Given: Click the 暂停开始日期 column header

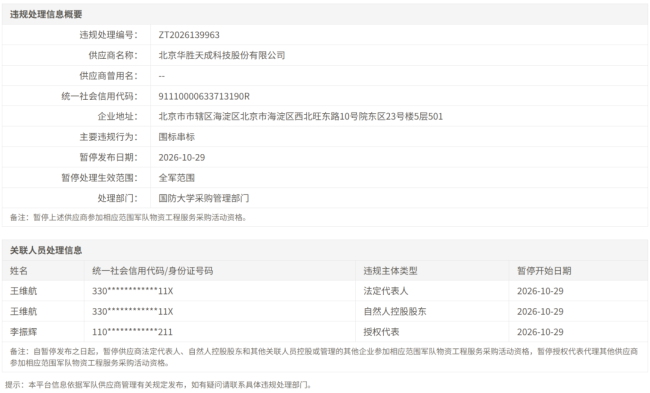Looking at the screenshot, I should pos(544,271).
